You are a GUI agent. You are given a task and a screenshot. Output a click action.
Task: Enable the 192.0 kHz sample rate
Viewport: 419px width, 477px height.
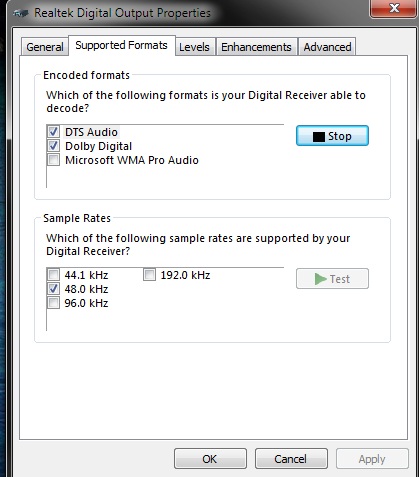(x=149, y=275)
